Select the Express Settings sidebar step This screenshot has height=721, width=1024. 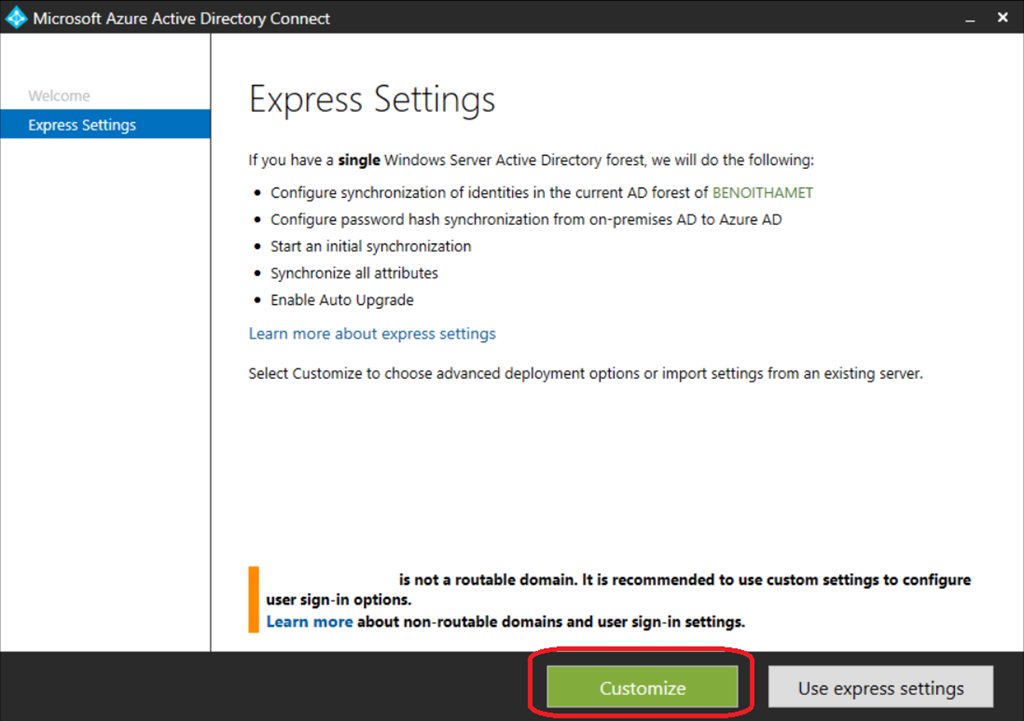click(82, 125)
